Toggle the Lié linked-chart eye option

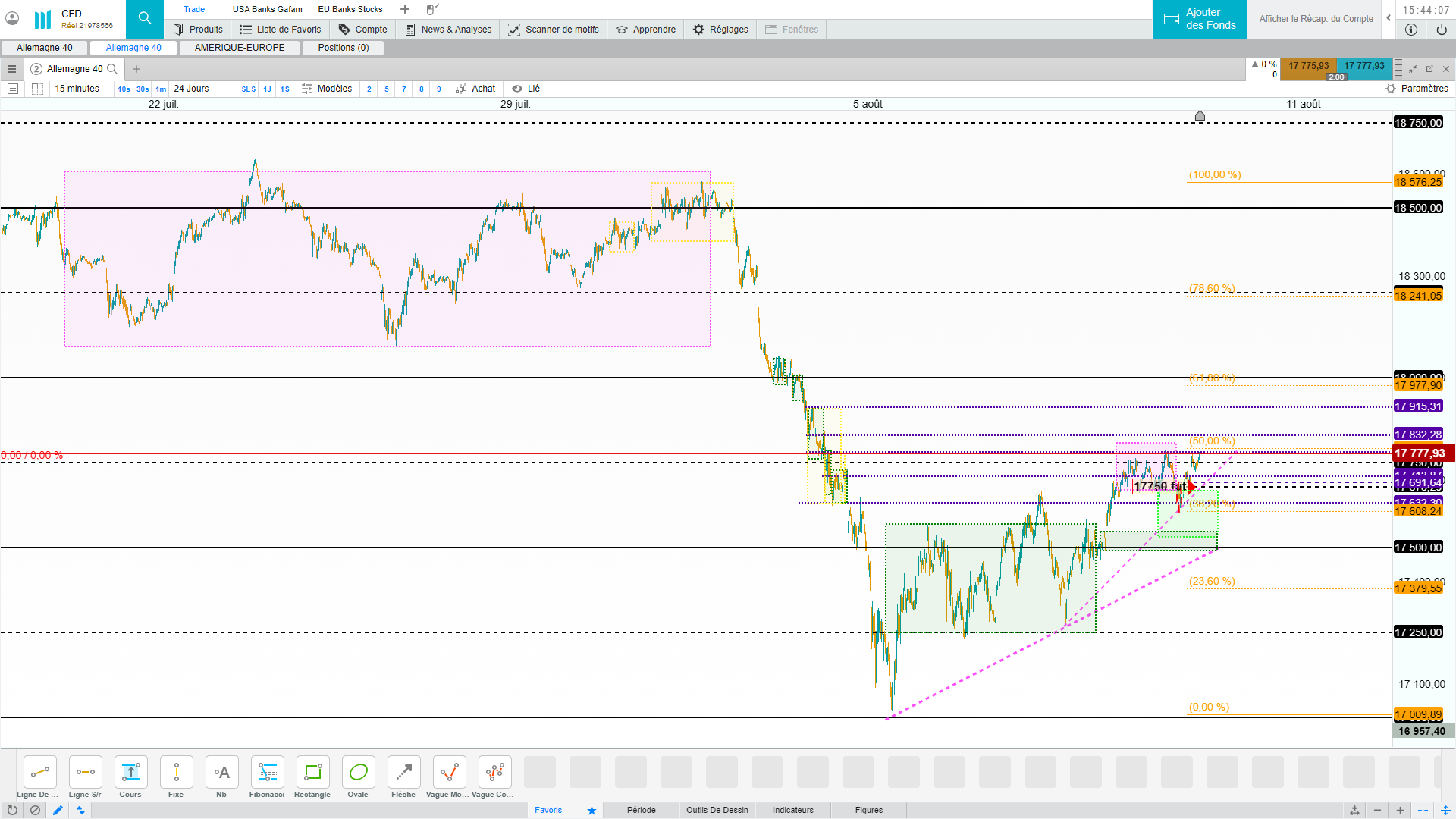click(x=526, y=89)
